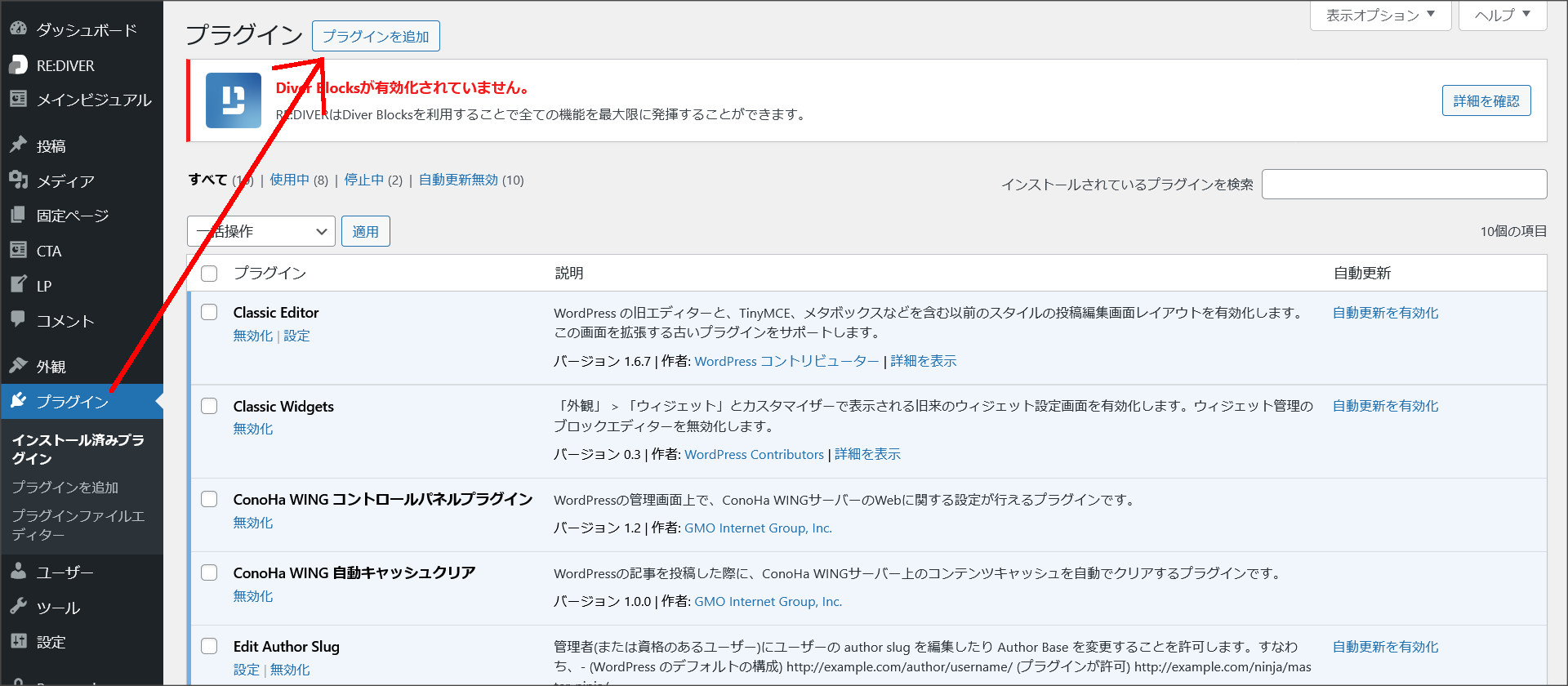The height and width of the screenshot is (686, 1568).
Task: Click the RE:DIVER logo icon in sidebar
Action: tap(18, 65)
